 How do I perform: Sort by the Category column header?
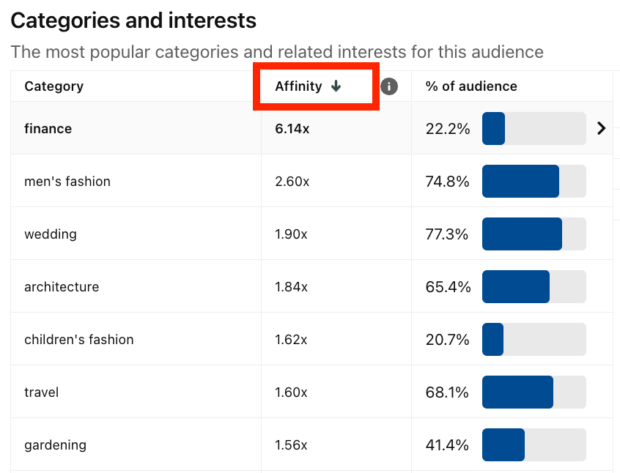point(54,86)
